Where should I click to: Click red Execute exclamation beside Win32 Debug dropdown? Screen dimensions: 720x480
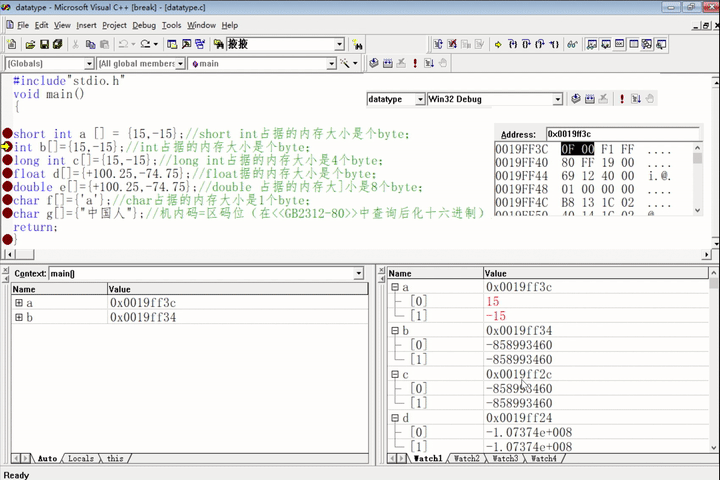[622, 99]
